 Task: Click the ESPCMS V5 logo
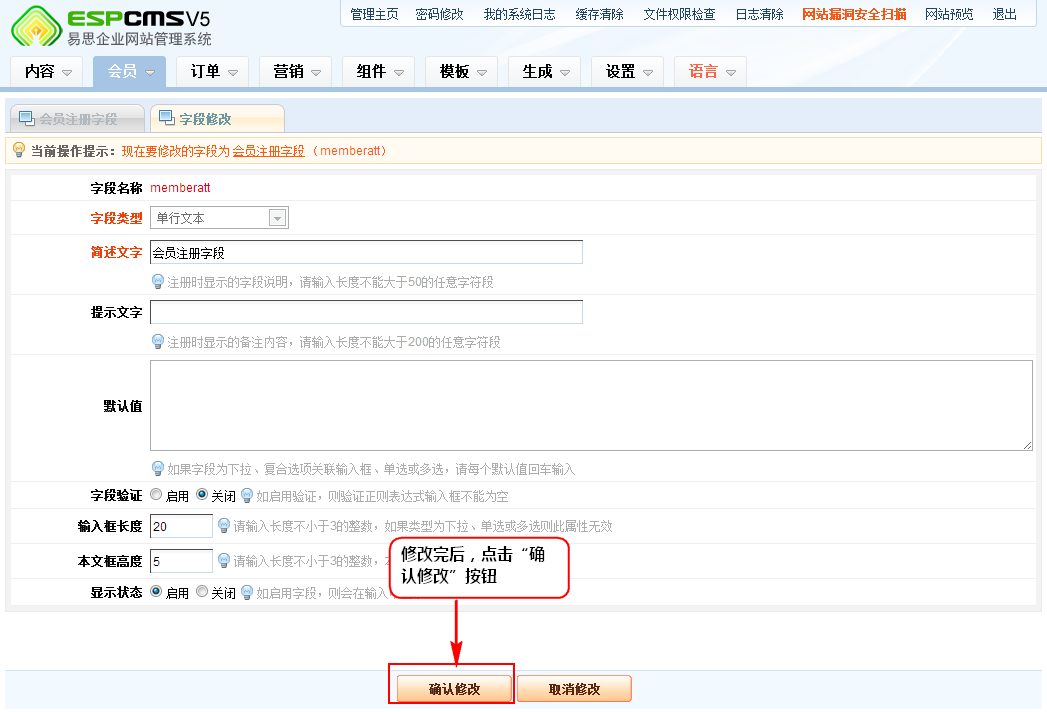coord(110,27)
